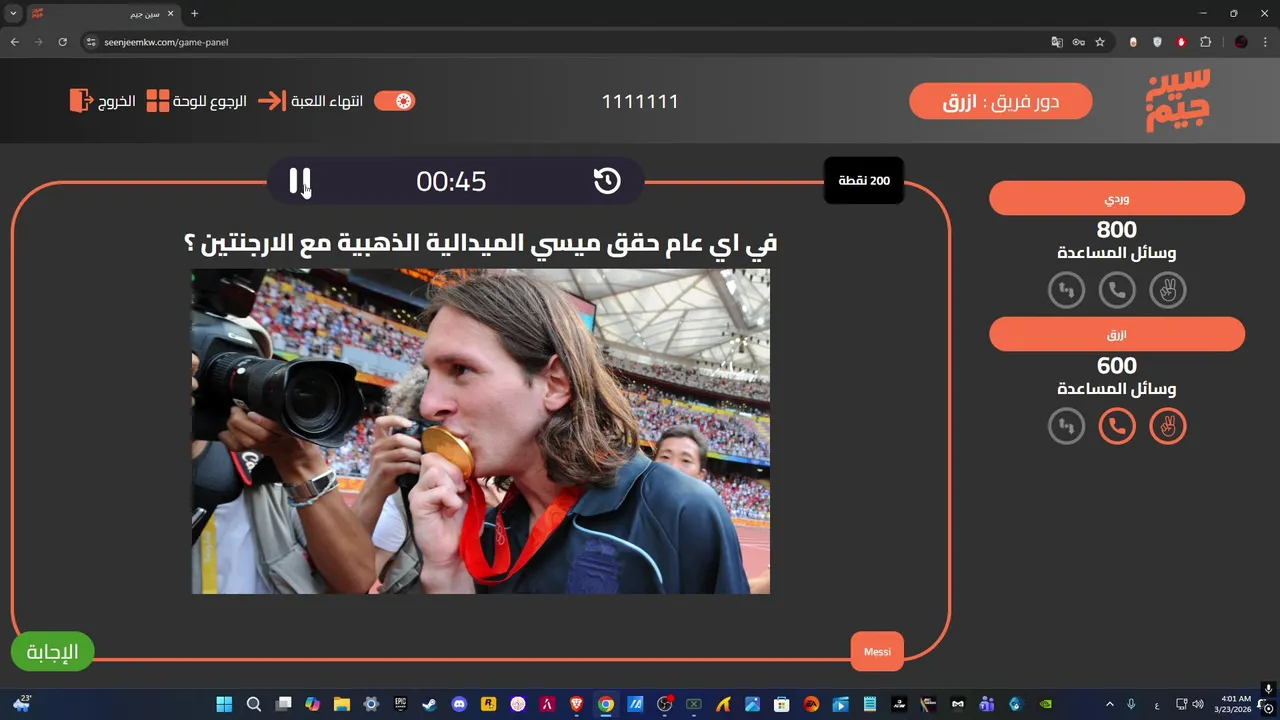1280x720 pixels.
Task: Go back in the browser
Action: point(14,42)
